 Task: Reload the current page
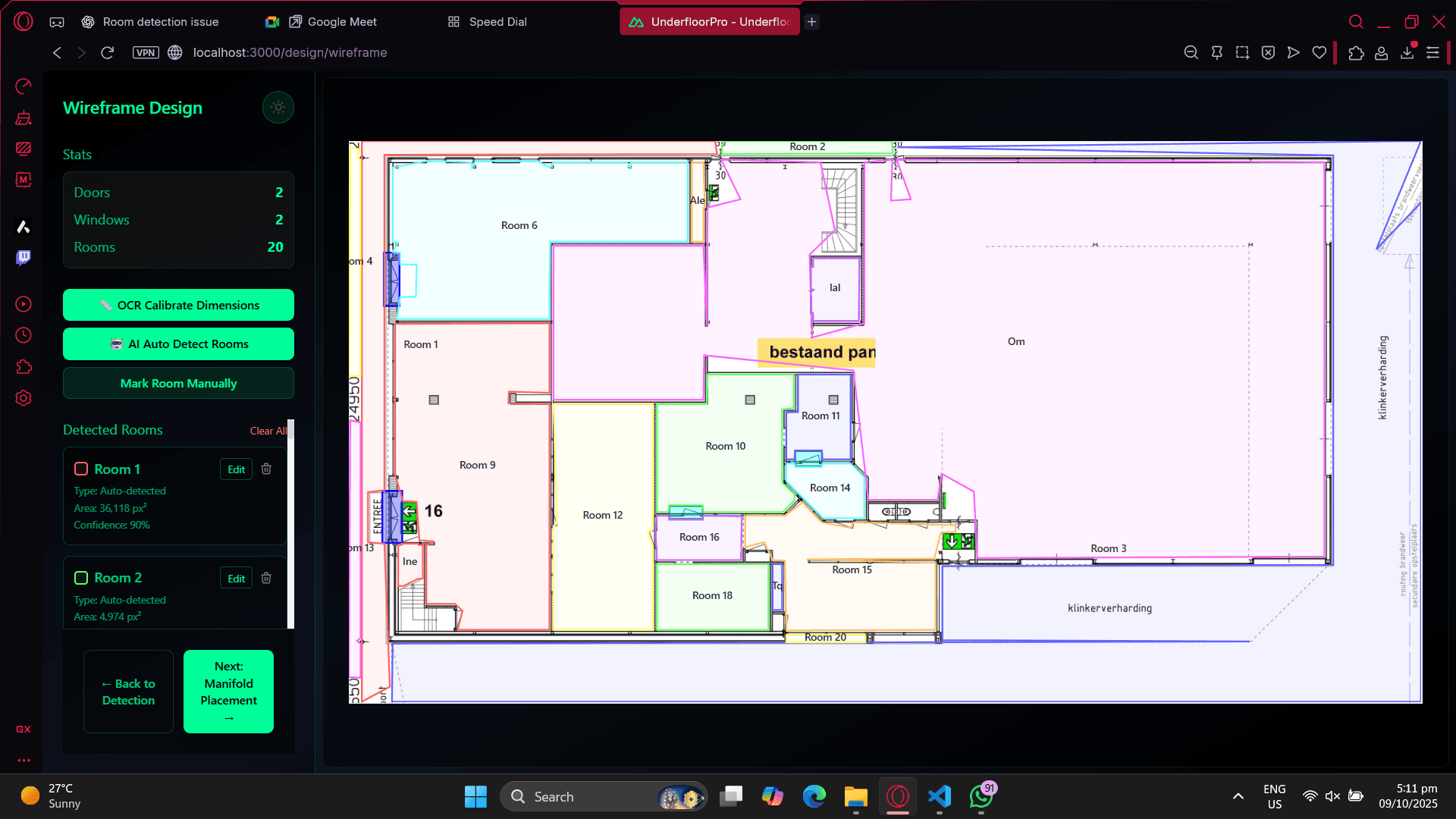(x=107, y=52)
